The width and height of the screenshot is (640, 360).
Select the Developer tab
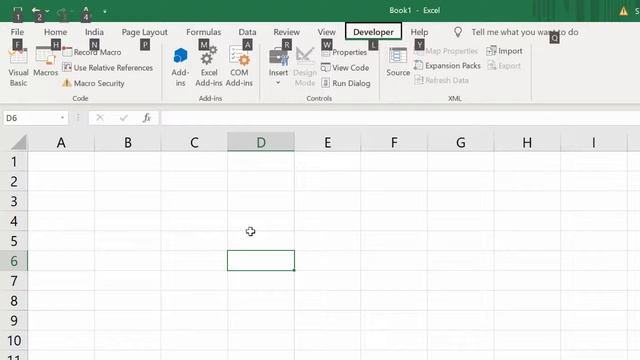click(x=373, y=32)
